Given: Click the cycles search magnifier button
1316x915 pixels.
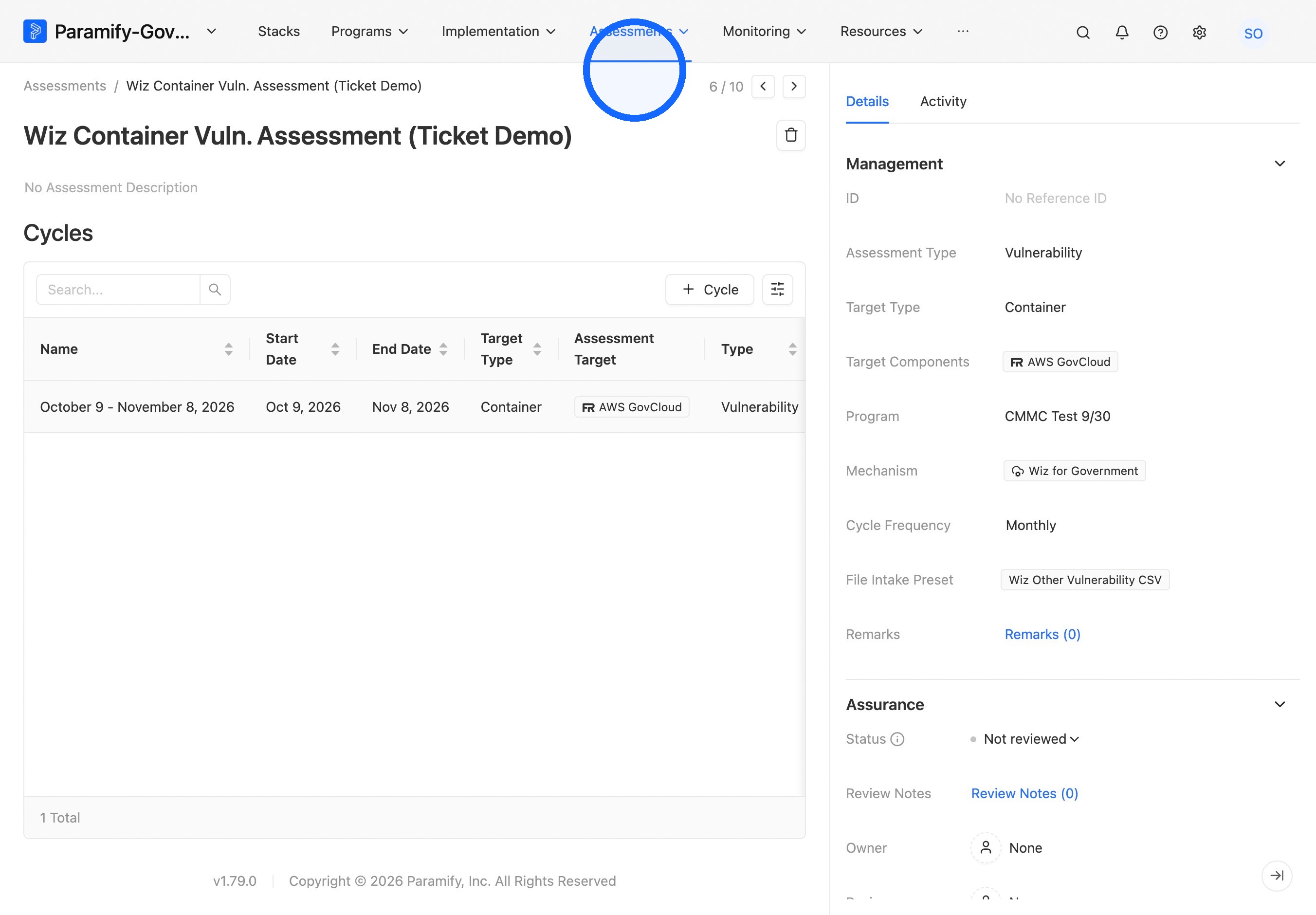Looking at the screenshot, I should click(215, 290).
